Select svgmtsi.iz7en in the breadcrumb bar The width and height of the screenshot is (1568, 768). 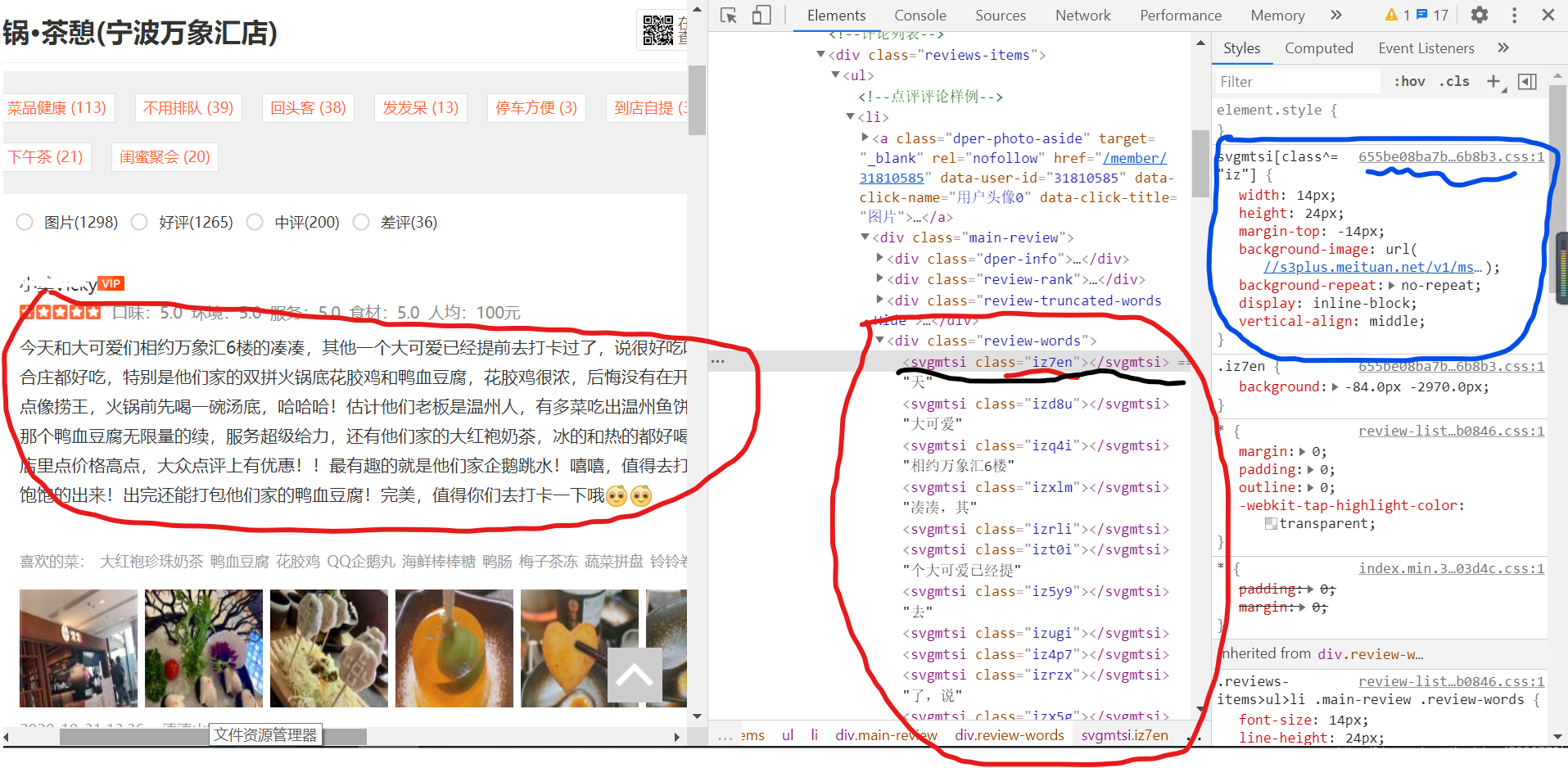point(1124,734)
